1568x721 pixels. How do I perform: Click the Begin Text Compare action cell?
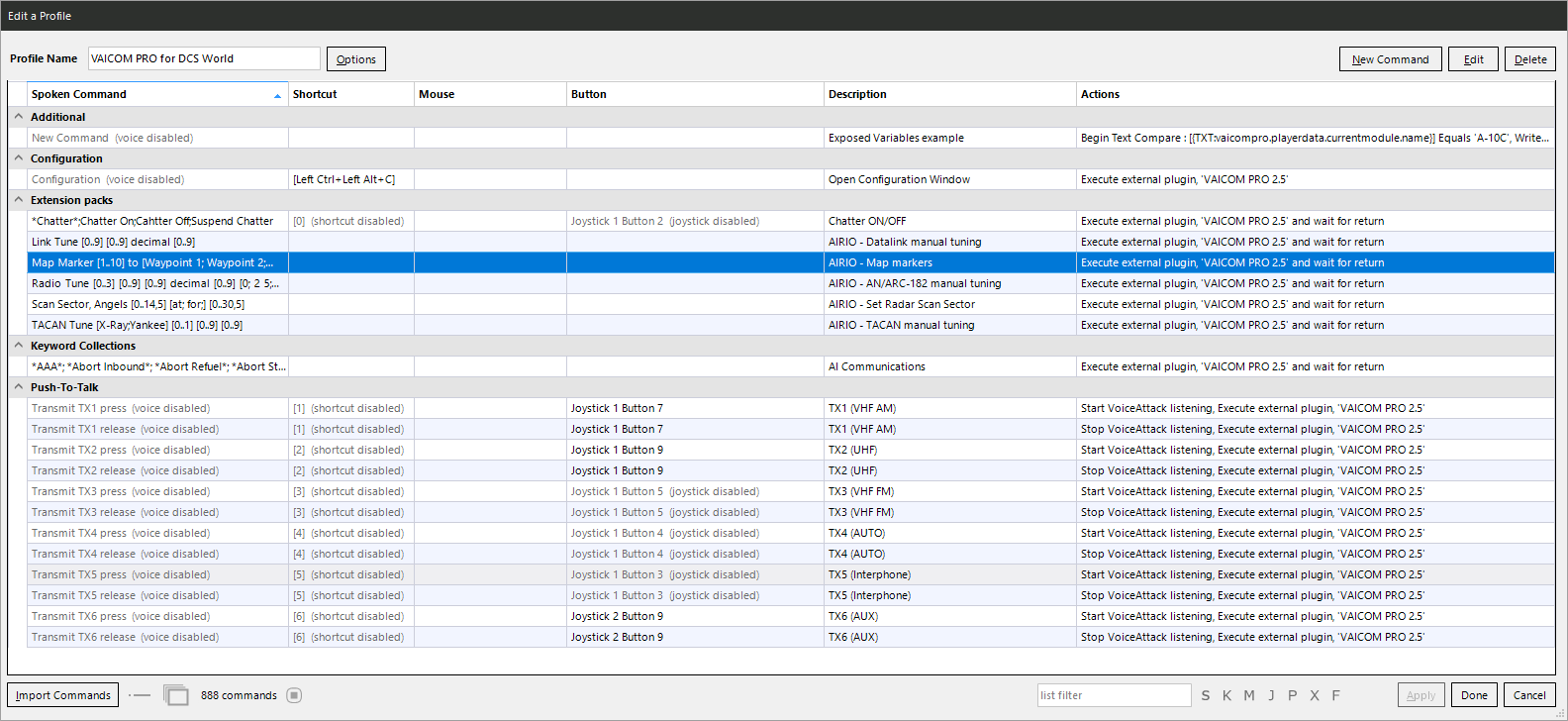point(1316,138)
